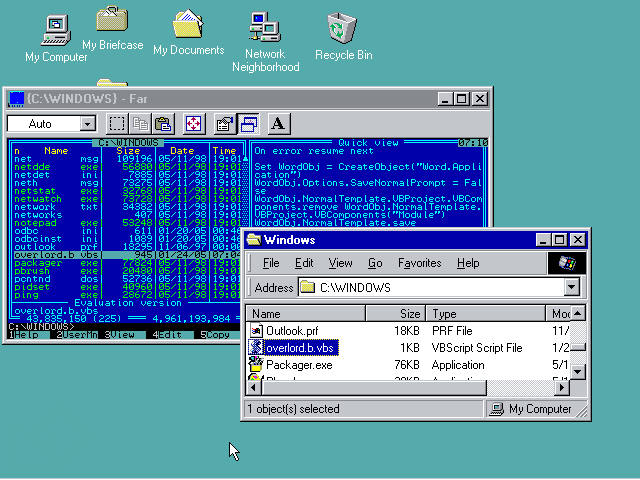Select the packager row in Far panel
The width and height of the screenshot is (640, 480).
pos(127,263)
